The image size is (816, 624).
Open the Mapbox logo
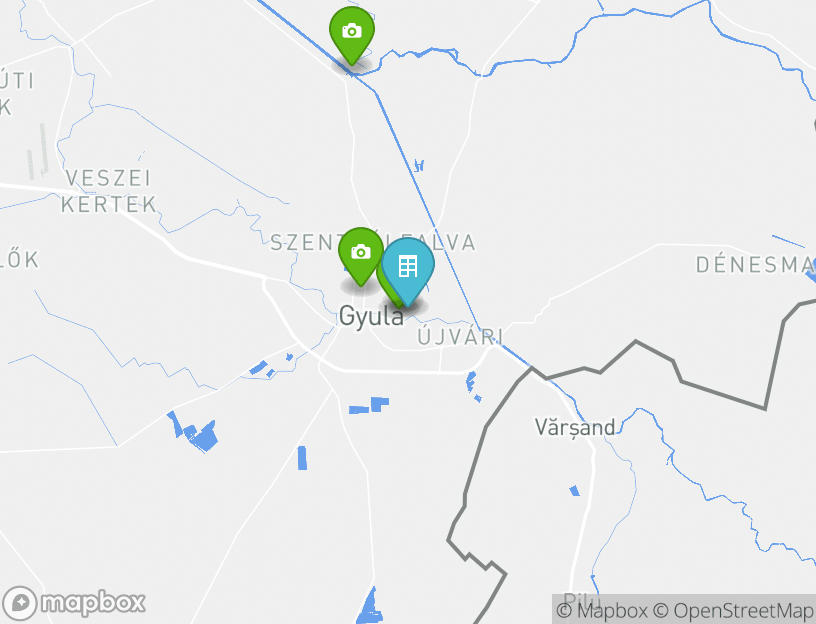(x=73, y=603)
